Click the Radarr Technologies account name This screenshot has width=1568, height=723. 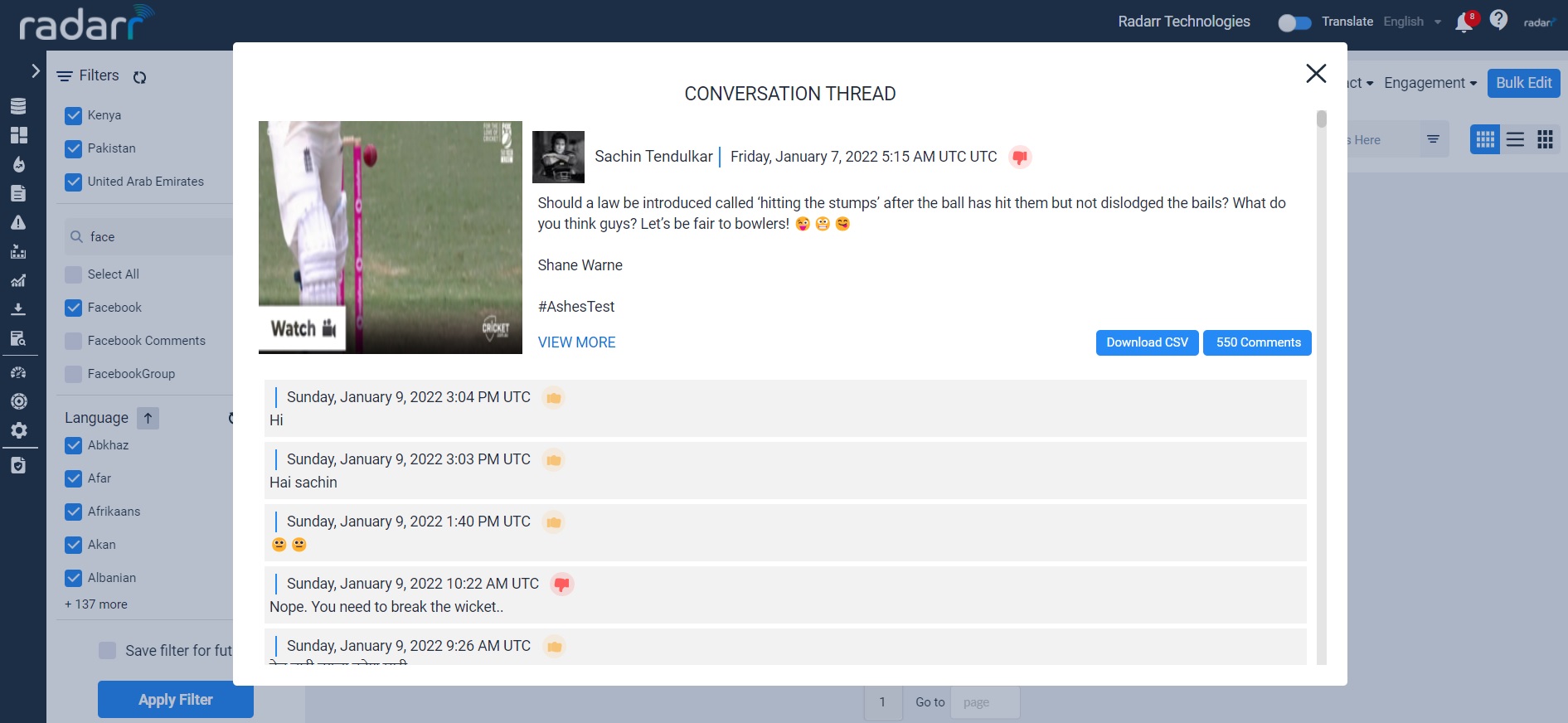point(1183,22)
